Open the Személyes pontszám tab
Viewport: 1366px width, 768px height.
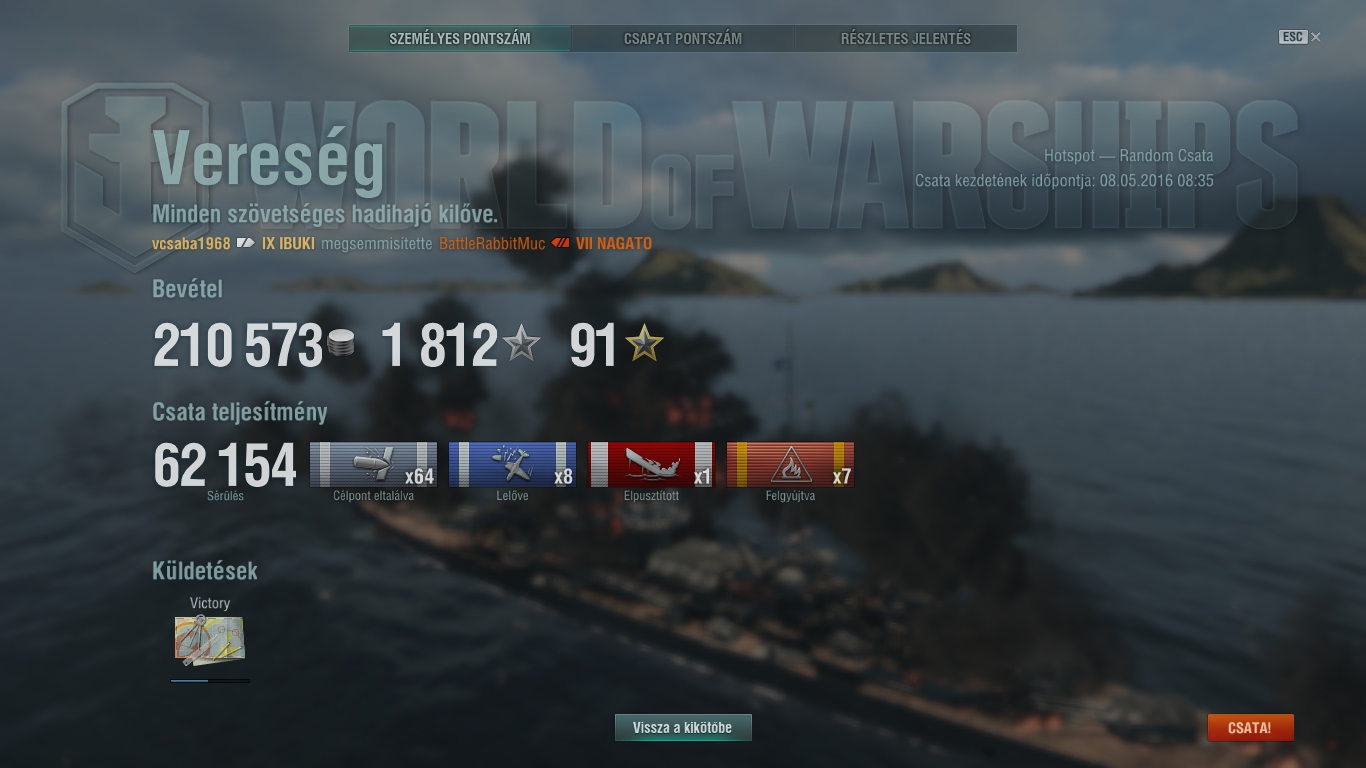click(x=460, y=39)
